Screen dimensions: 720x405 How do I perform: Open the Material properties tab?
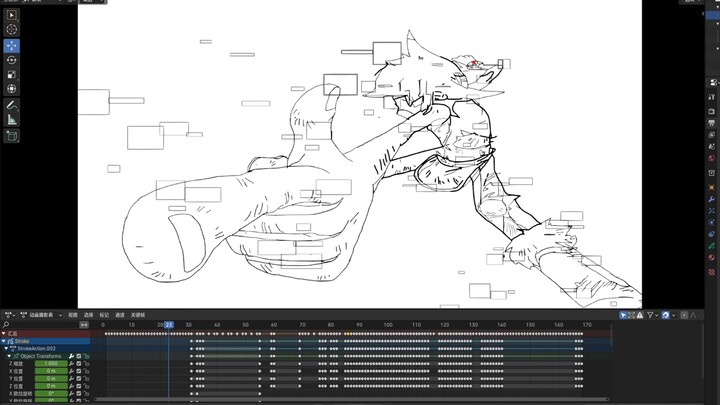coord(711,257)
